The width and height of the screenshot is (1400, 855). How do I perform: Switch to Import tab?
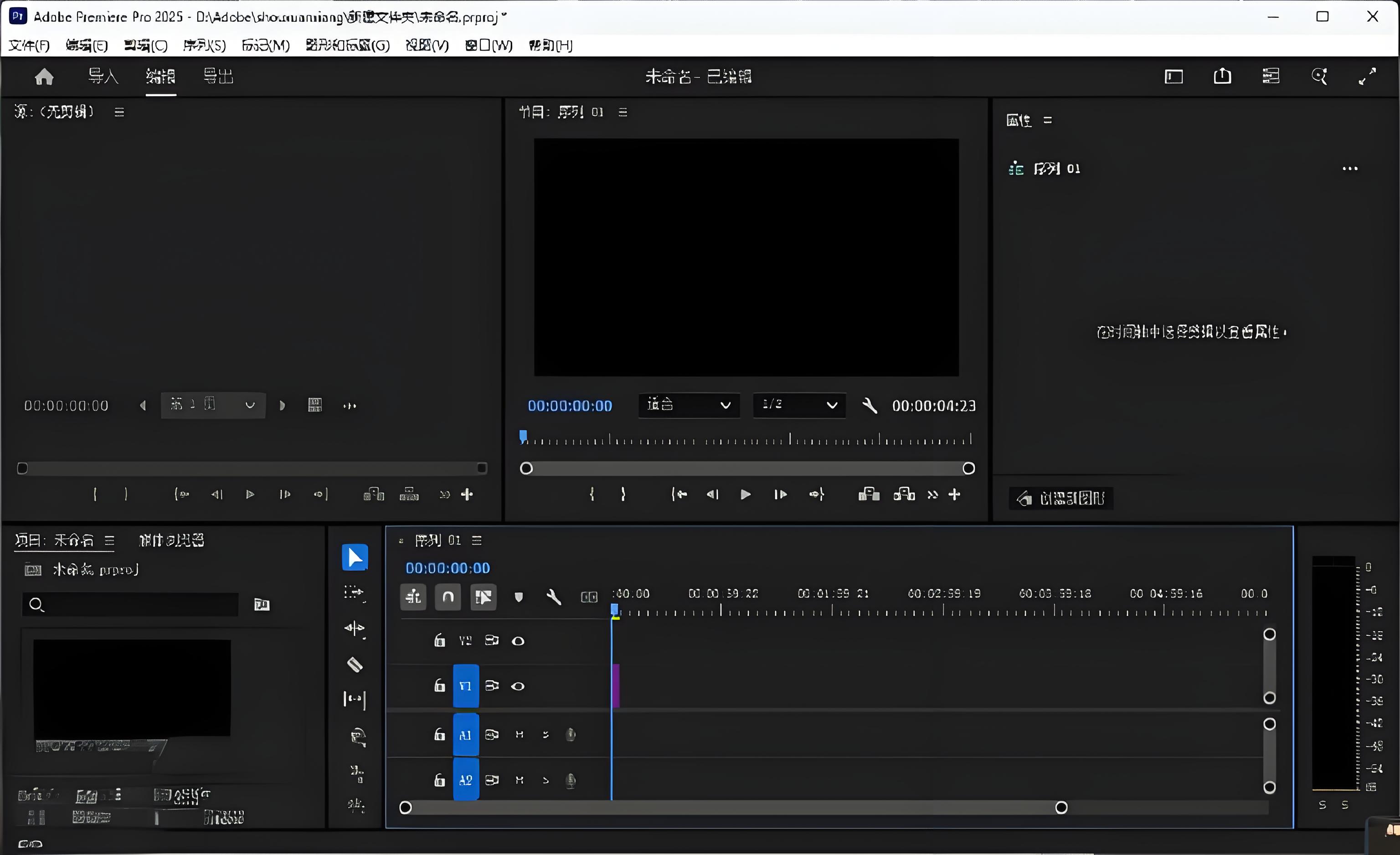coord(103,76)
